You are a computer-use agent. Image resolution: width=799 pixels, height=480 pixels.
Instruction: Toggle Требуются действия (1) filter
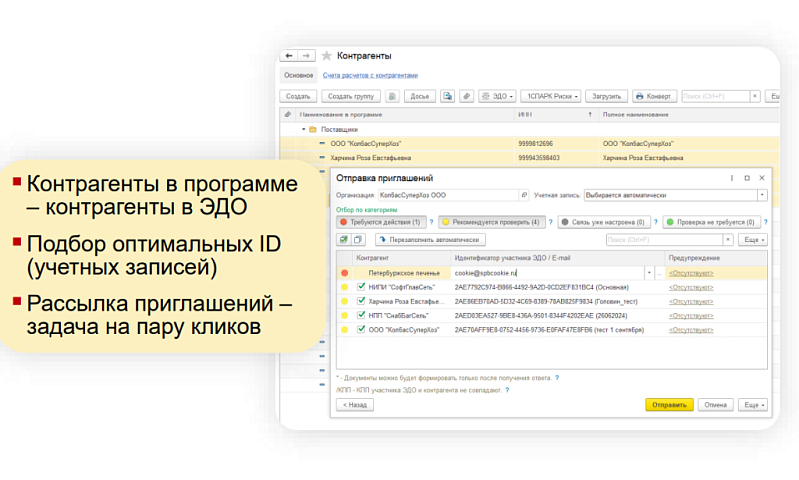381,222
